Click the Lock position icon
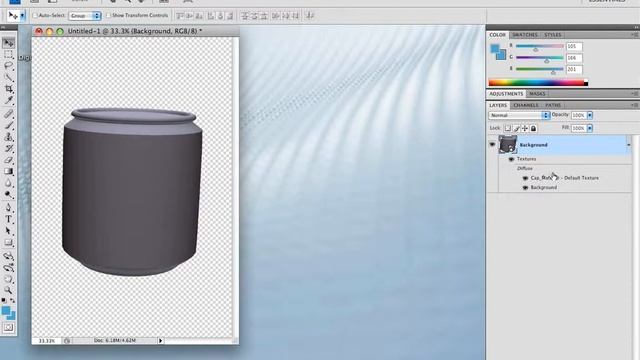 click(x=525, y=128)
